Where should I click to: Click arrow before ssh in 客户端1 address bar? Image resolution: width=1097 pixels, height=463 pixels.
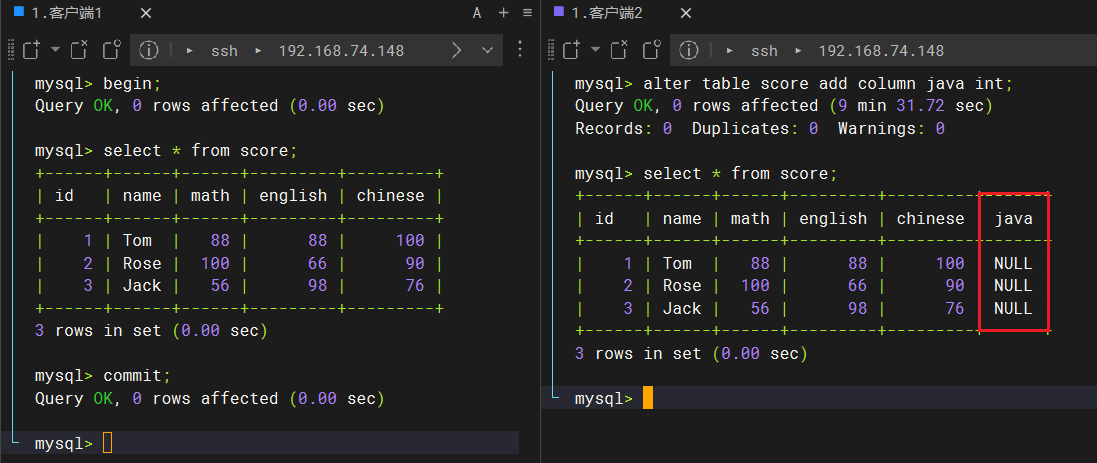coord(190,51)
